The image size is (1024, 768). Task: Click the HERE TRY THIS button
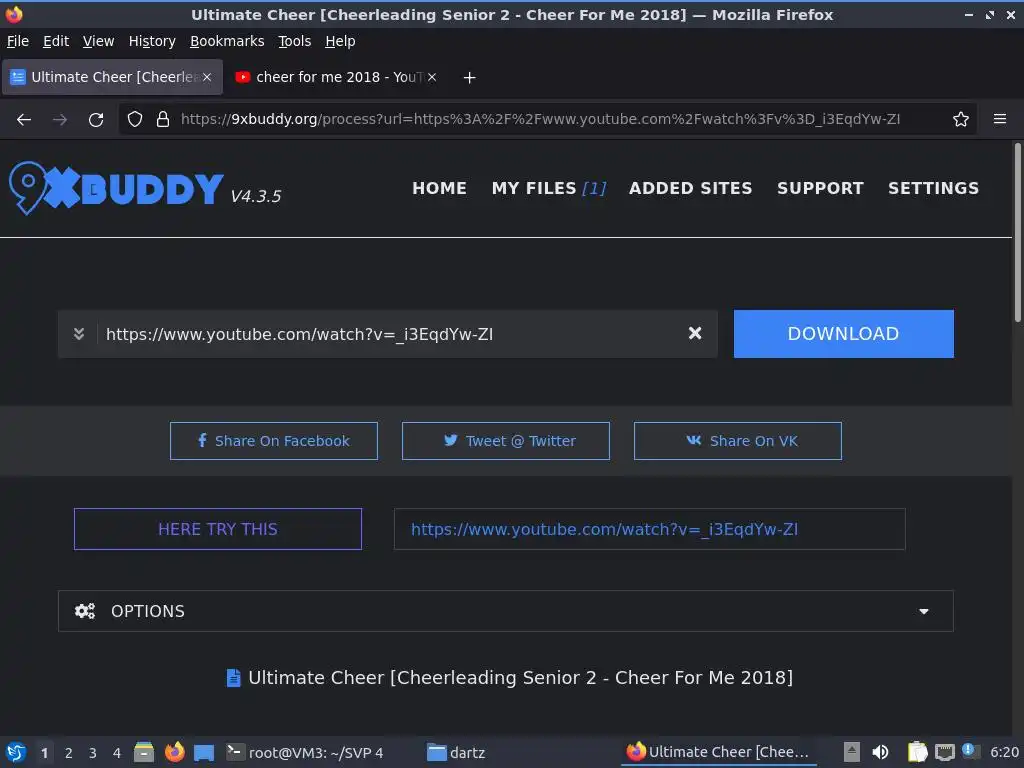[217, 529]
